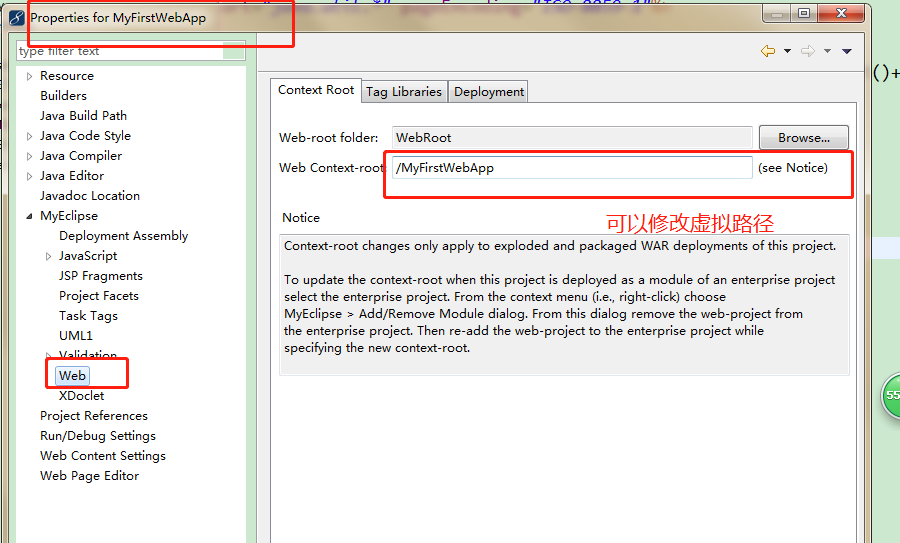This screenshot has height=543, width=900.
Task: Focus the type filter text box
Action: (131, 51)
